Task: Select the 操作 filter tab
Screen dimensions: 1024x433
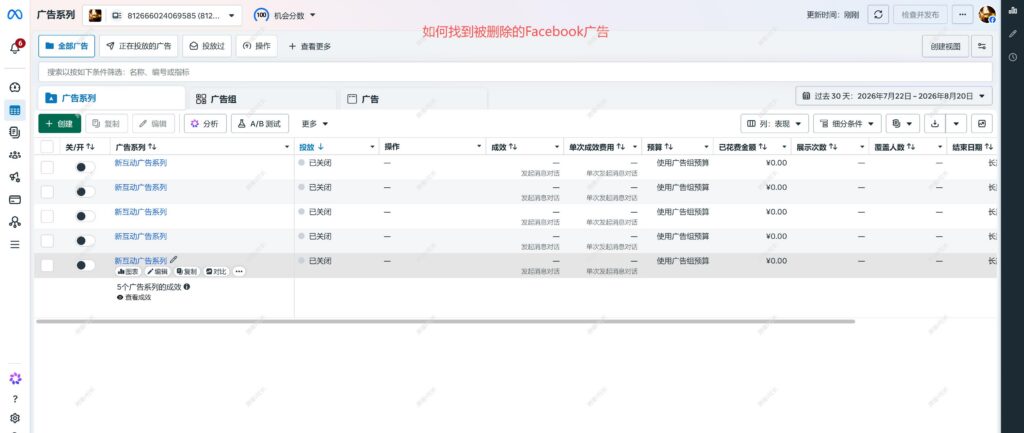Action: coord(257,46)
